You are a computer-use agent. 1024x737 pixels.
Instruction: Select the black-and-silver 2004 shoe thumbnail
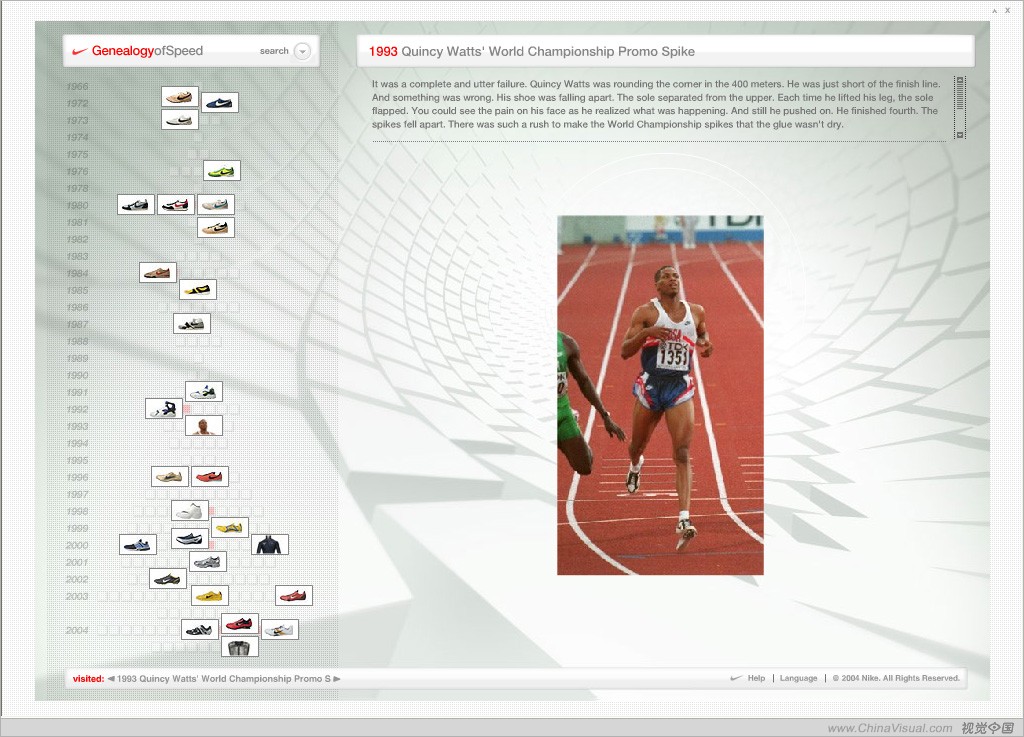point(200,629)
